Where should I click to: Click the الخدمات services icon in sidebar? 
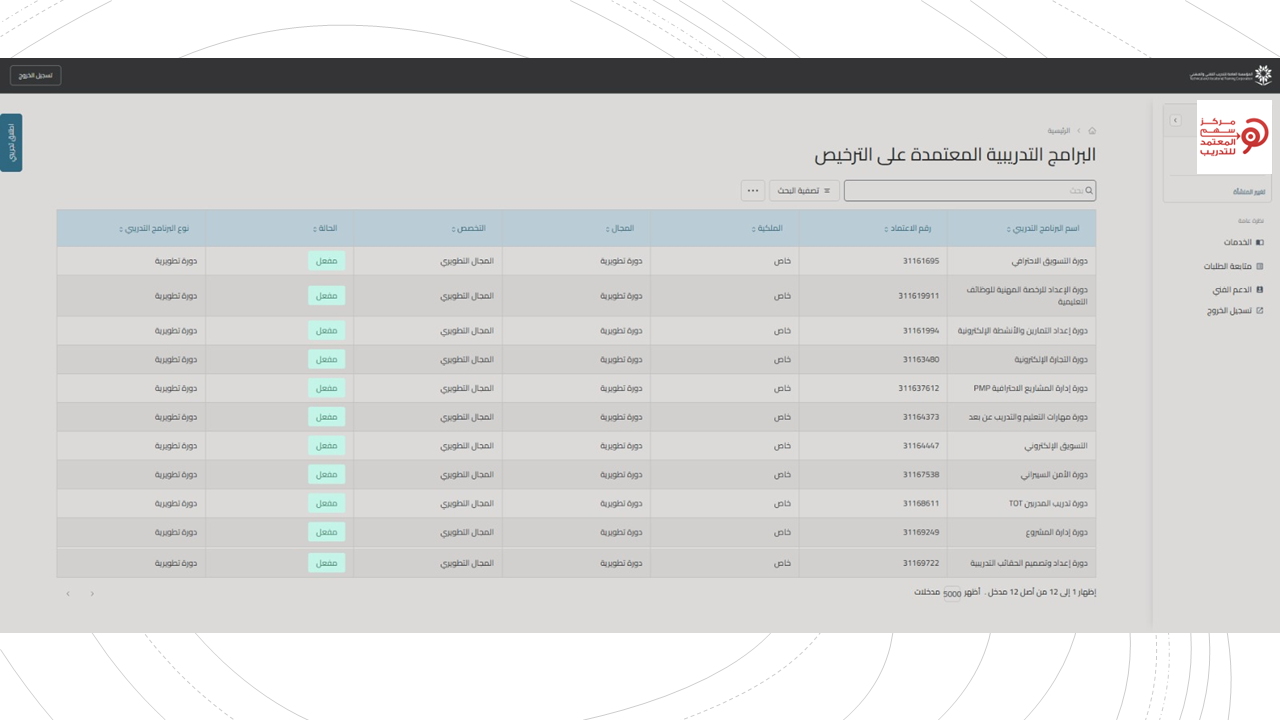(1260, 242)
